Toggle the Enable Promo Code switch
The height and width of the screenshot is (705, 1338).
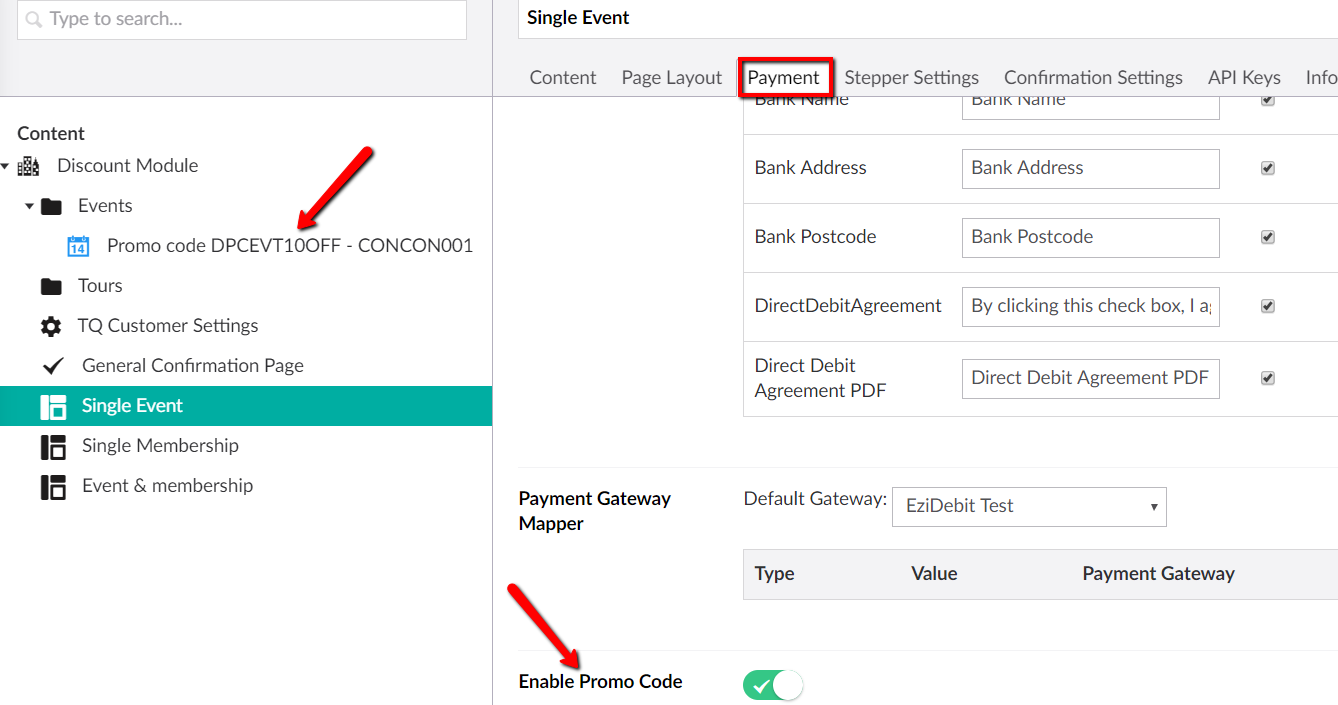pos(773,685)
